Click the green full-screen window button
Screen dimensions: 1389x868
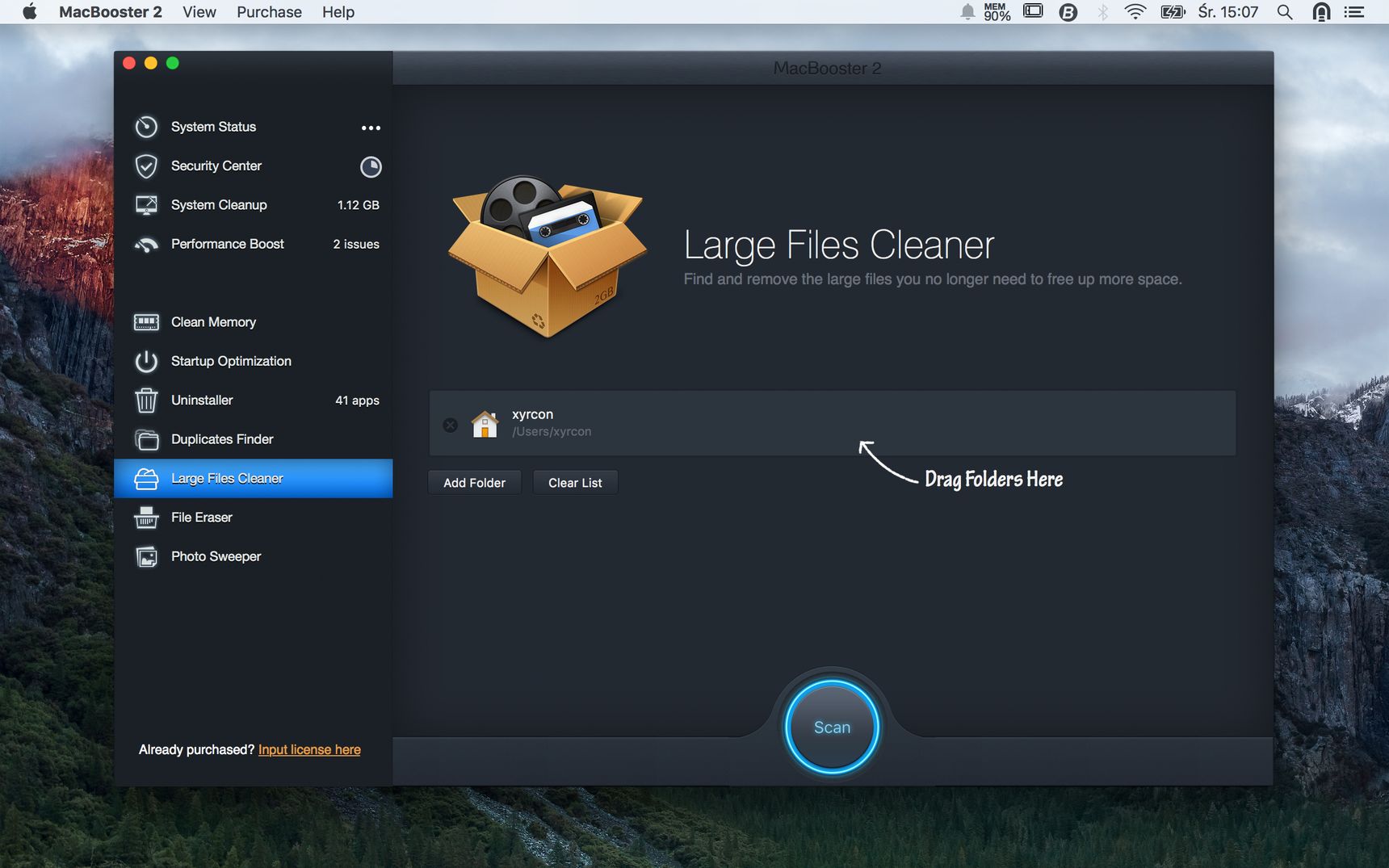(173, 63)
